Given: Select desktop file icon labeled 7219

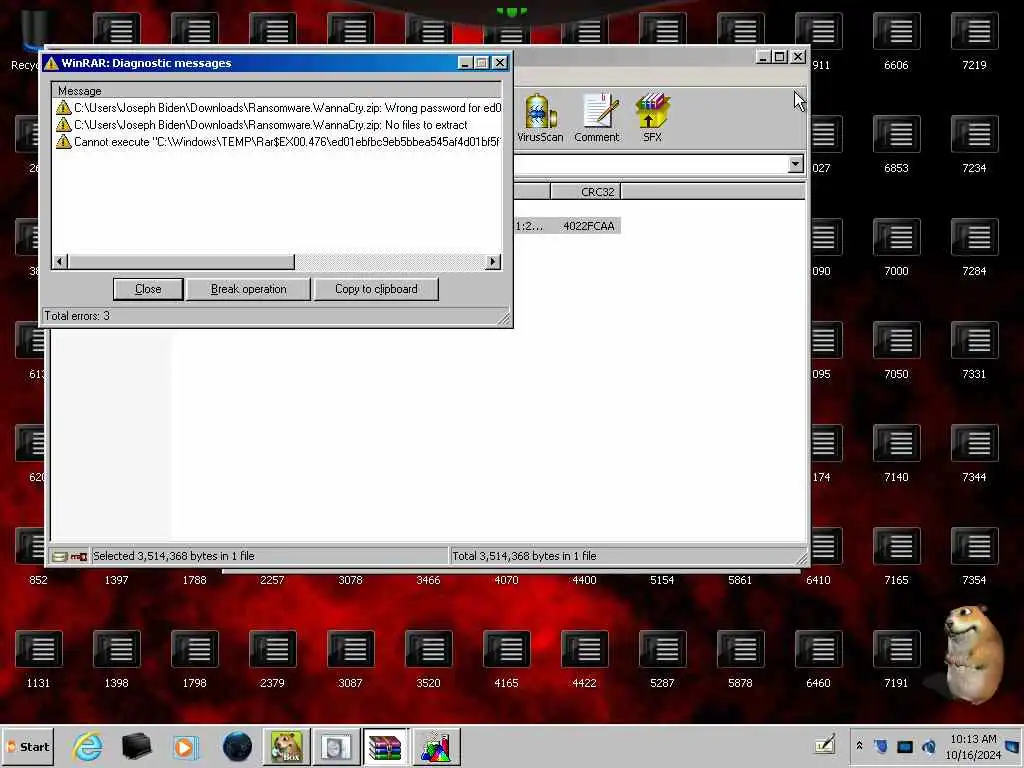Looking at the screenshot, I should coord(974,42).
